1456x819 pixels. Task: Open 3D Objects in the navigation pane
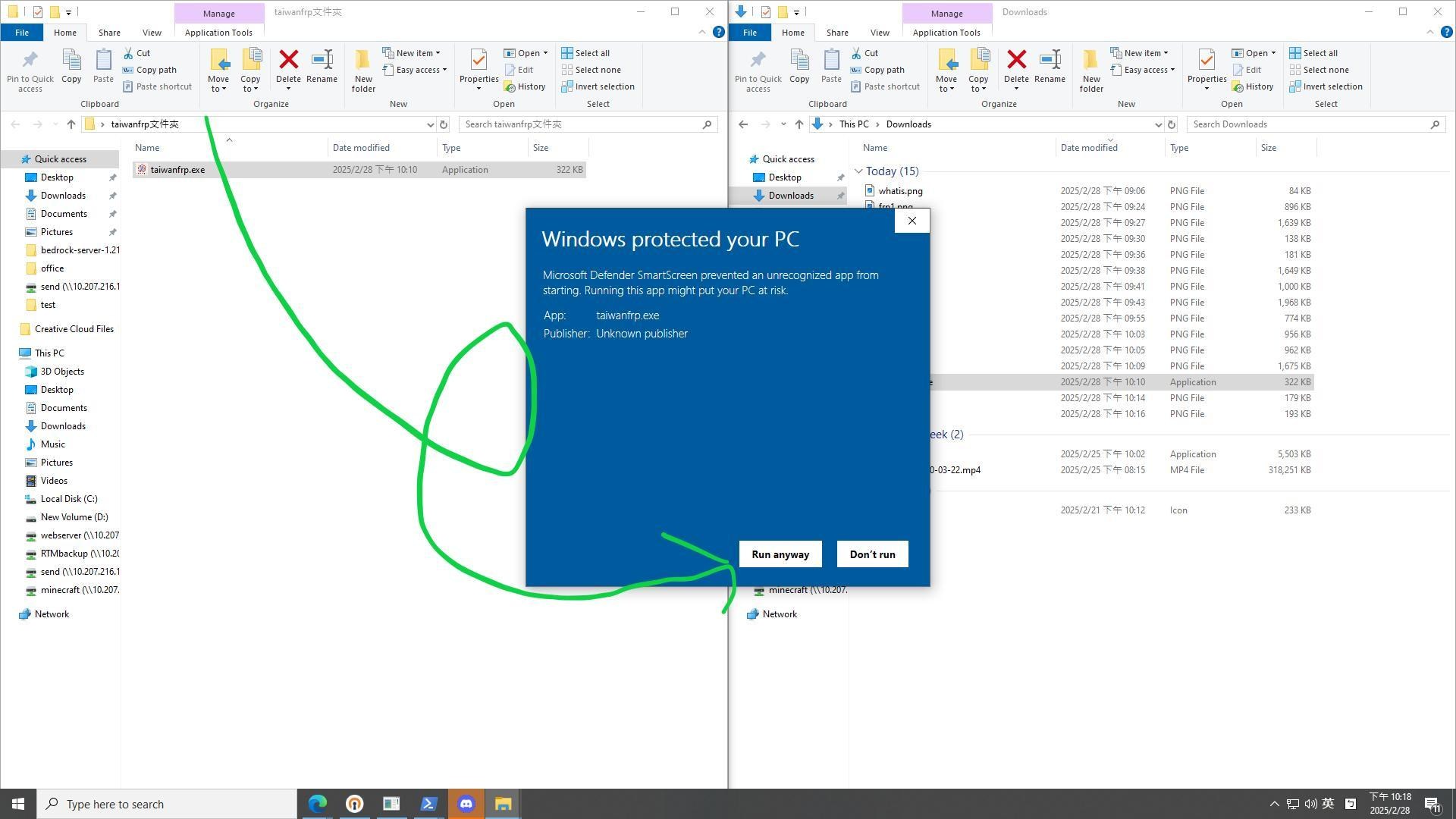tap(61, 372)
